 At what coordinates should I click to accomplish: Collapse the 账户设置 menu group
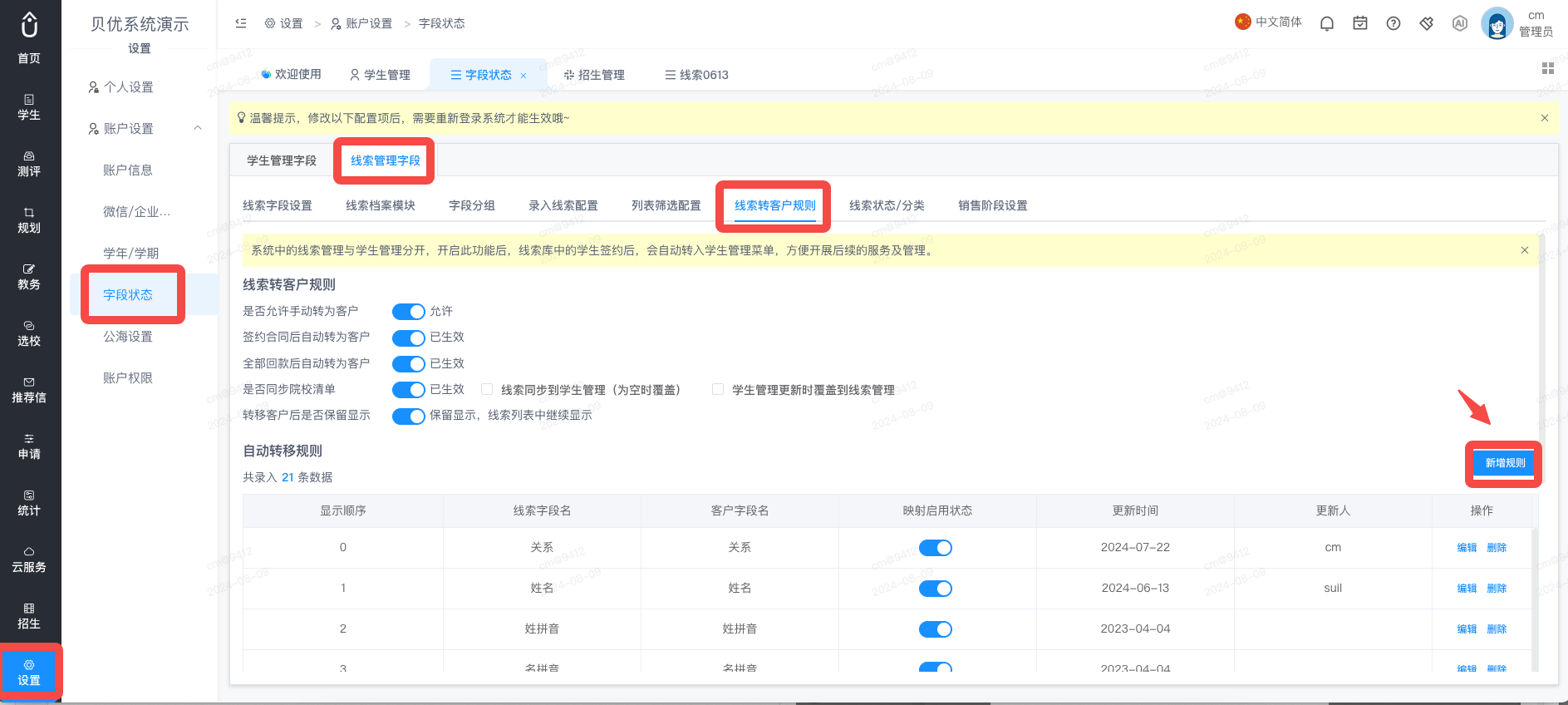(198, 128)
